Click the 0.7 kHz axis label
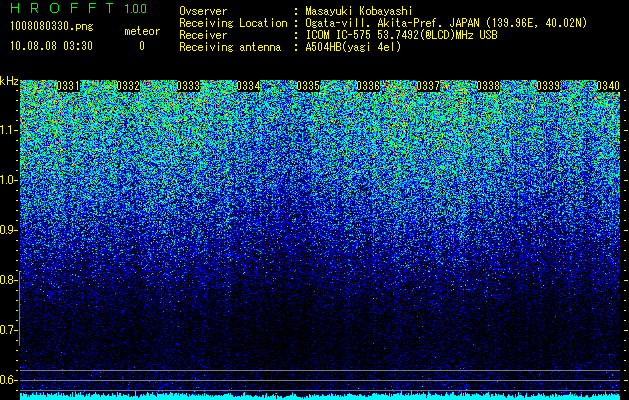This screenshot has width=629, height=400. pyautogui.click(x=8, y=330)
